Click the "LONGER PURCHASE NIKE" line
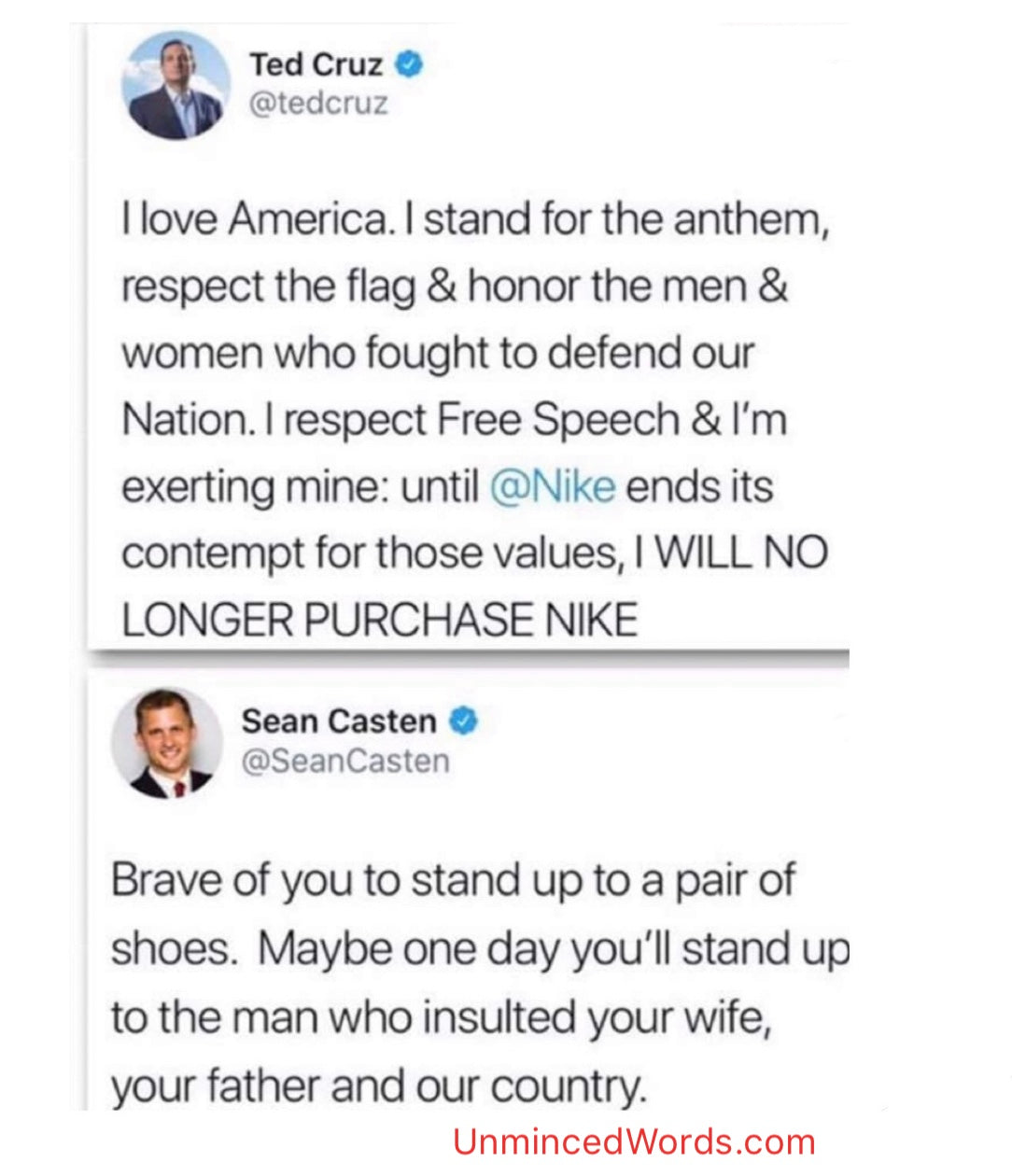 (379, 620)
